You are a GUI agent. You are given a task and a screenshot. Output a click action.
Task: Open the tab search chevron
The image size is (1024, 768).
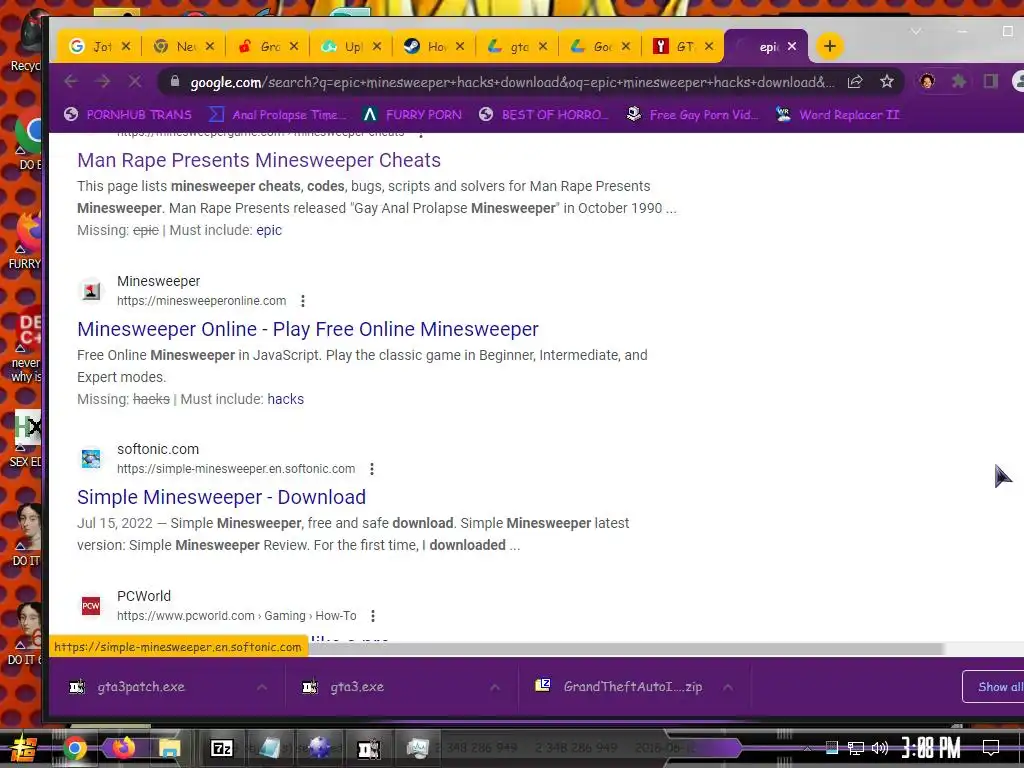pos(916,31)
